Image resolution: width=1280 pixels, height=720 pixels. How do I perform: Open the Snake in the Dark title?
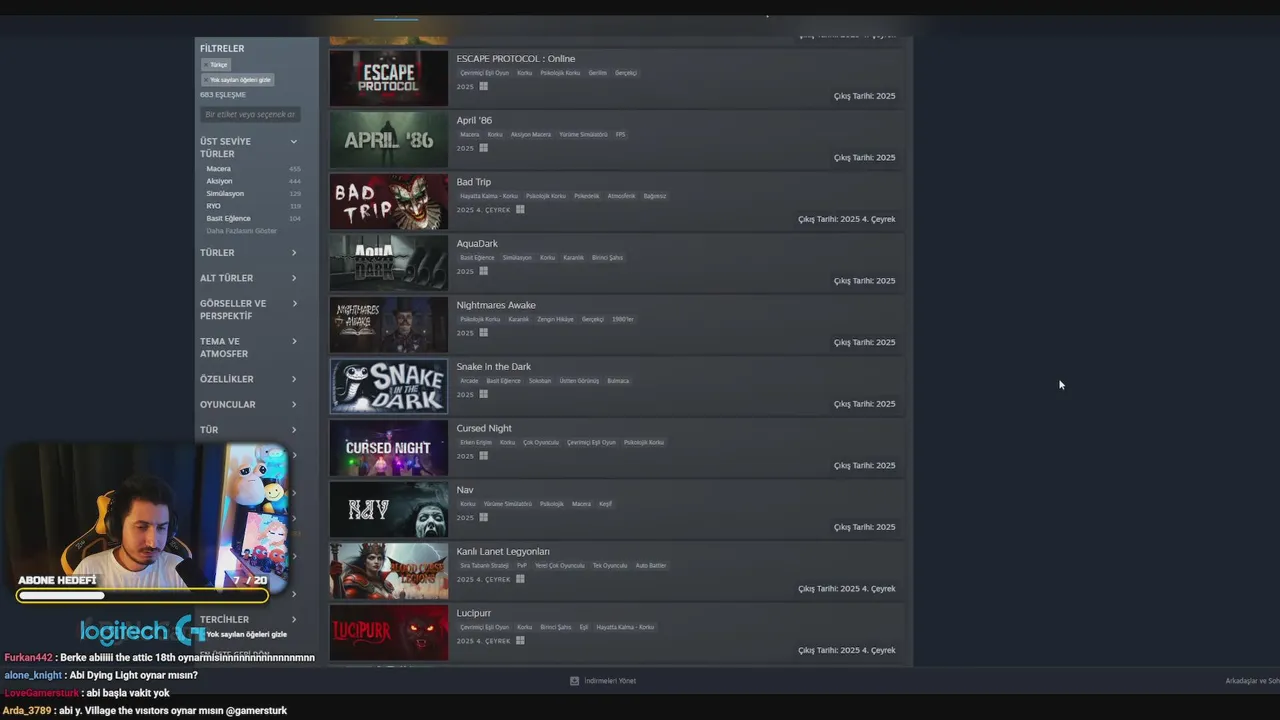pos(494,367)
